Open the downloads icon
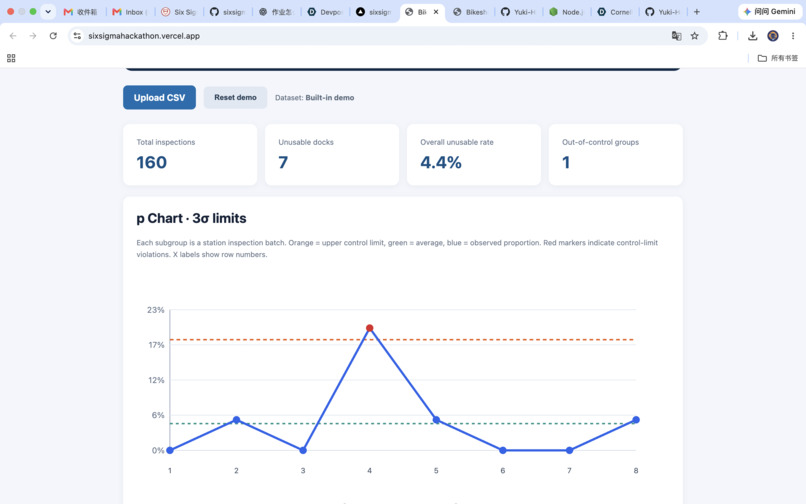This screenshot has width=806, height=504. [x=753, y=35]
